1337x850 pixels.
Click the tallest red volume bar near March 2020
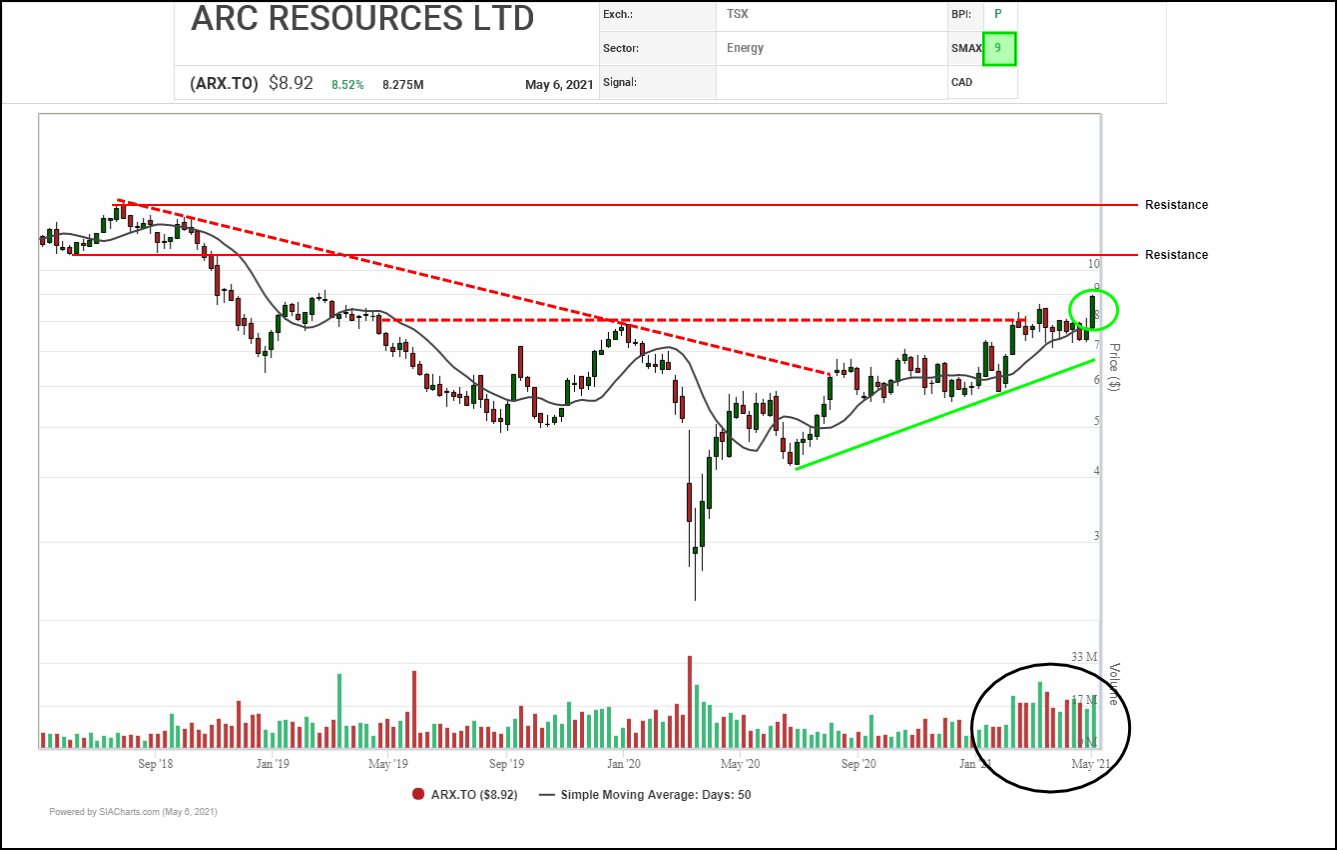(689, 701)
